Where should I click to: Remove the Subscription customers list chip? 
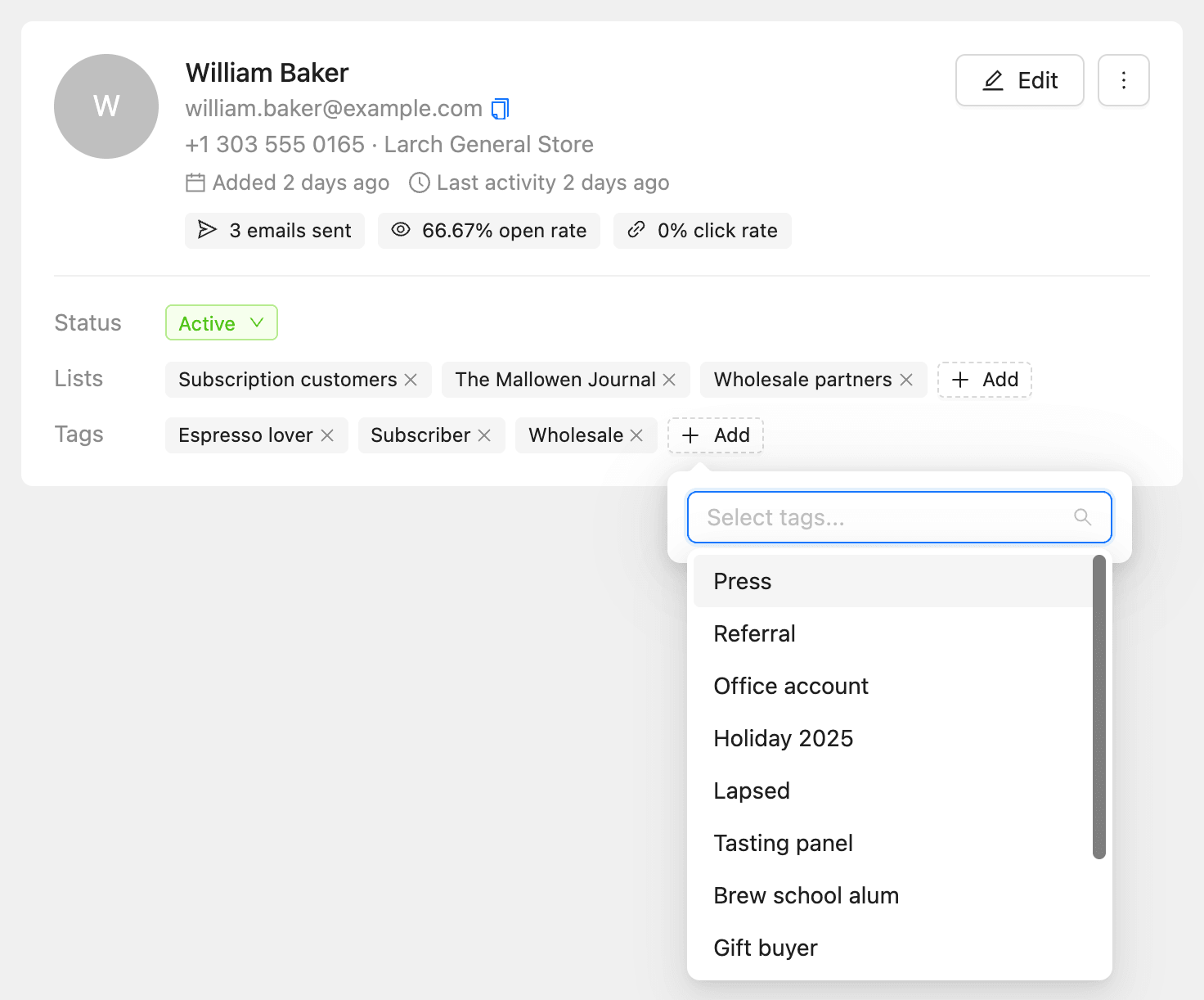[411, 380]
